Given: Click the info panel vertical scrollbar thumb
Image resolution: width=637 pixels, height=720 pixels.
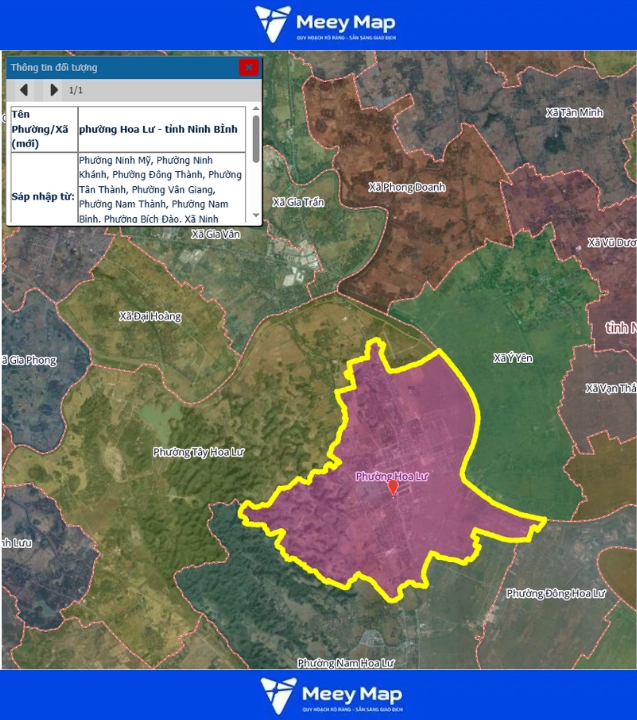Looking at the screenshot, I should pos(256,137).
